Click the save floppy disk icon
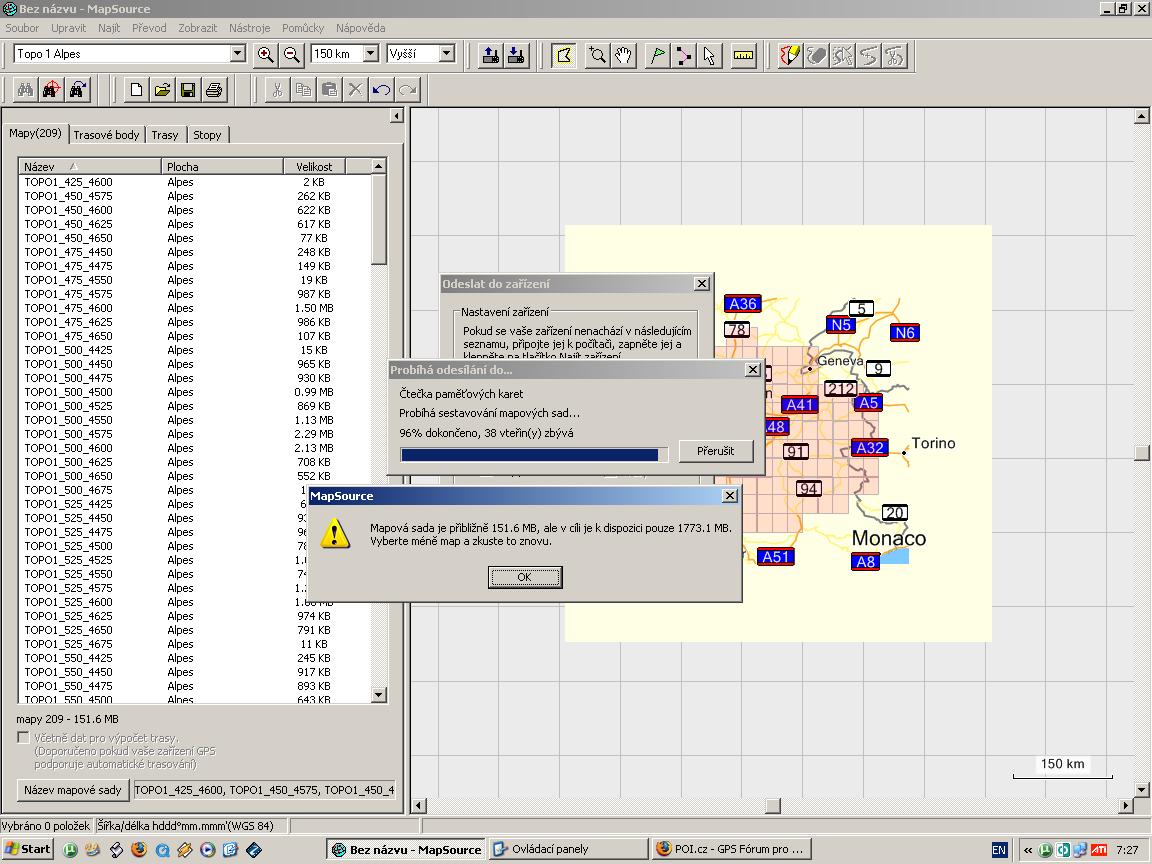The image size is (1152, 864). pos(187,90)
